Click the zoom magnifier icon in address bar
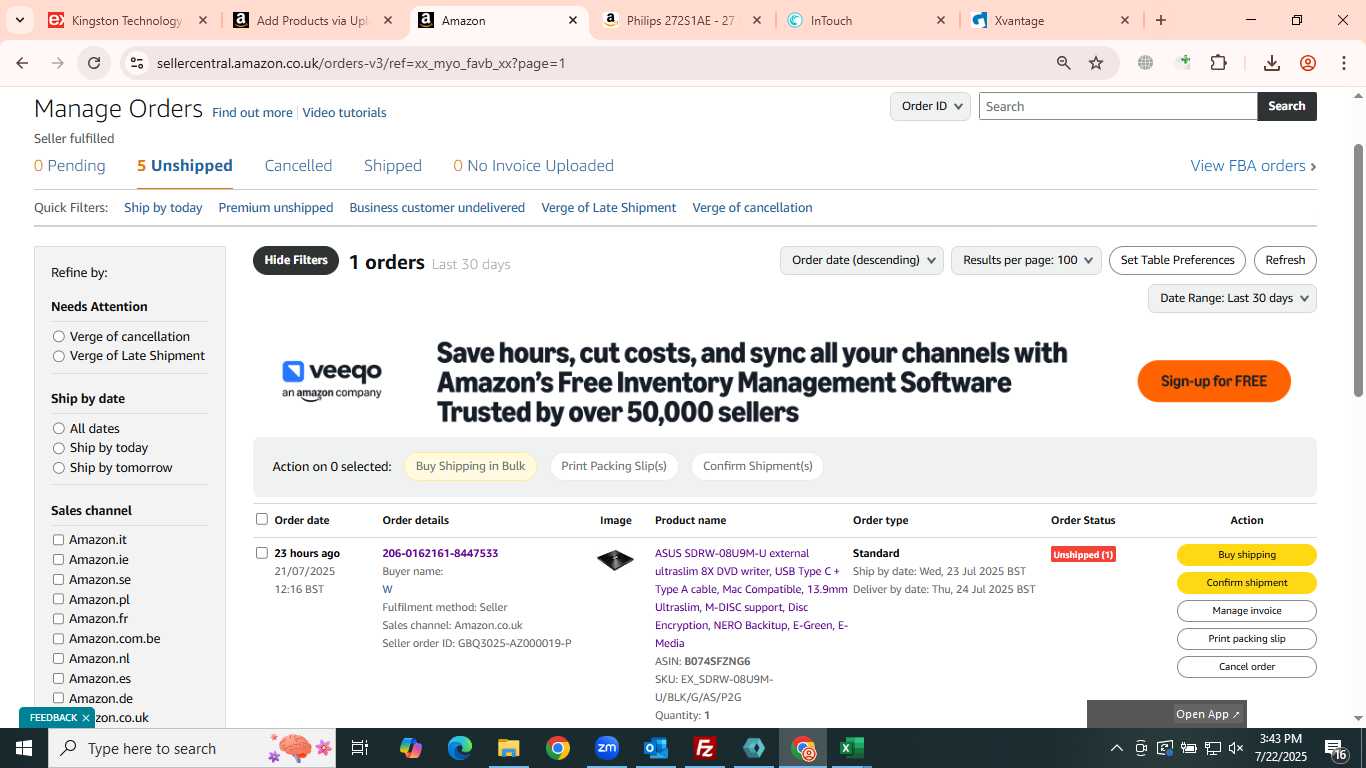 1064,63
